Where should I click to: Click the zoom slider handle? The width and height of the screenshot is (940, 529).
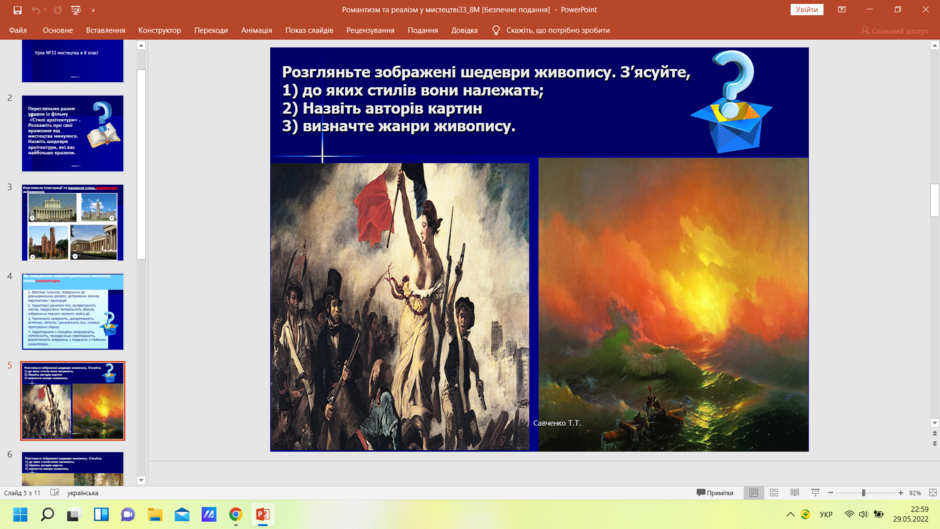point(864,493)
